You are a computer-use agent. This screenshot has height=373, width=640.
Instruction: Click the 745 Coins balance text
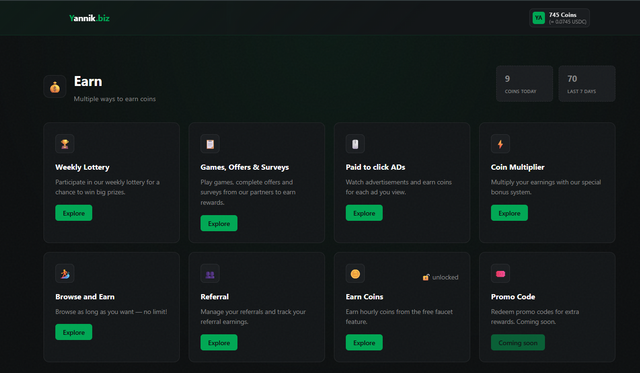click(562, 15)
